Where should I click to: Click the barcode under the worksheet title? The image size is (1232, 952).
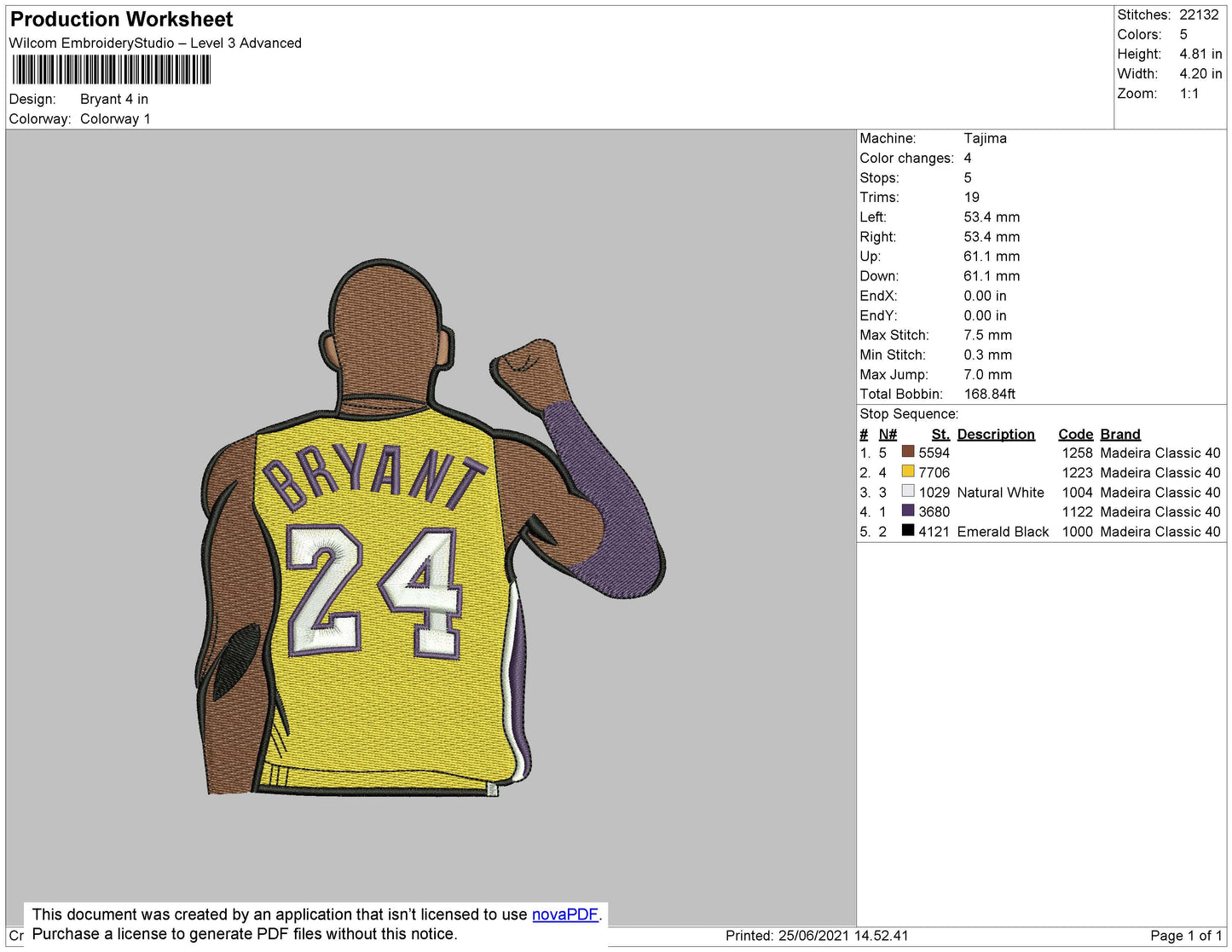[x=111, y=70]
